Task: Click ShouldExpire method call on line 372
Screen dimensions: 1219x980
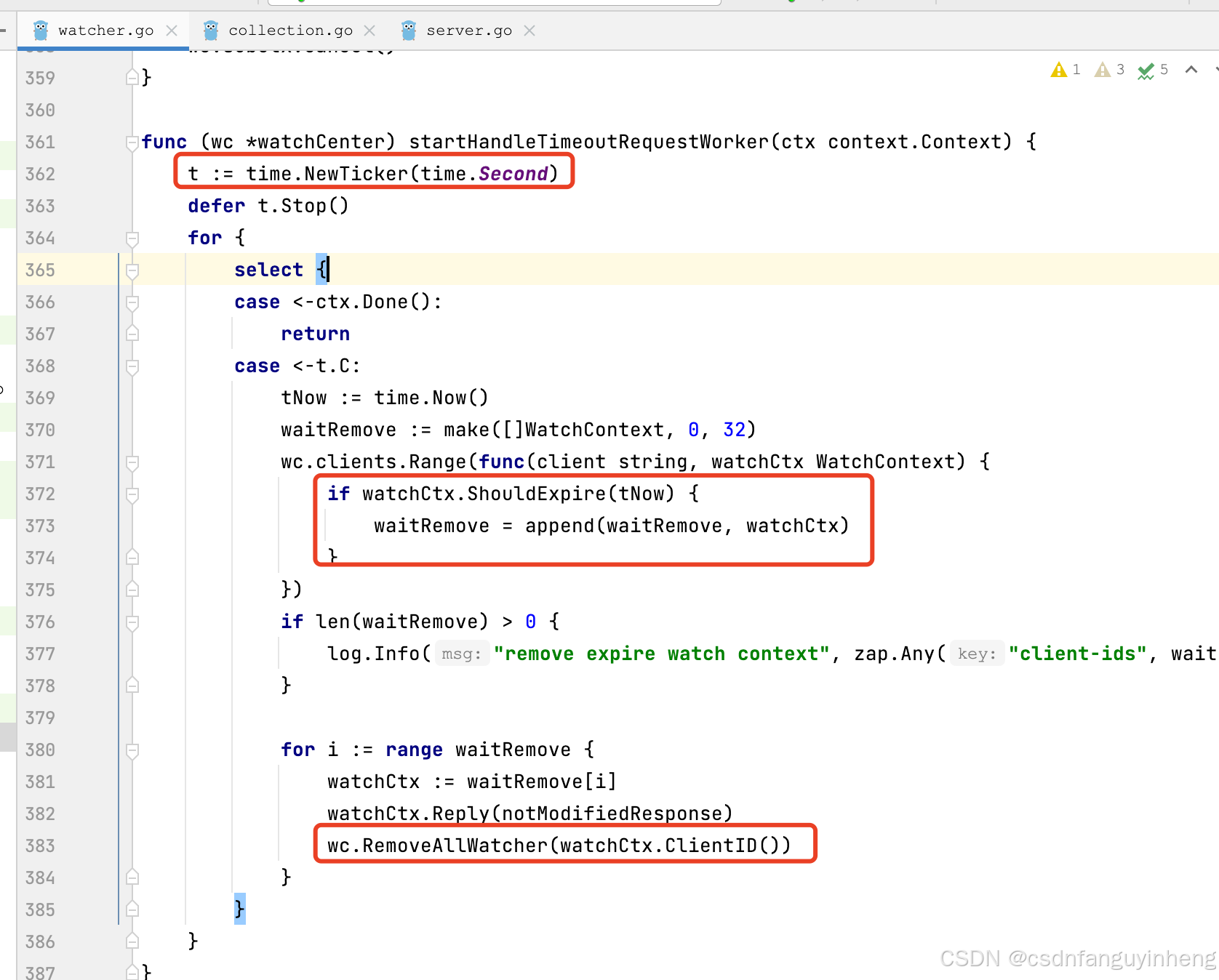Action: pyautogui.click(x=536, y=494)
